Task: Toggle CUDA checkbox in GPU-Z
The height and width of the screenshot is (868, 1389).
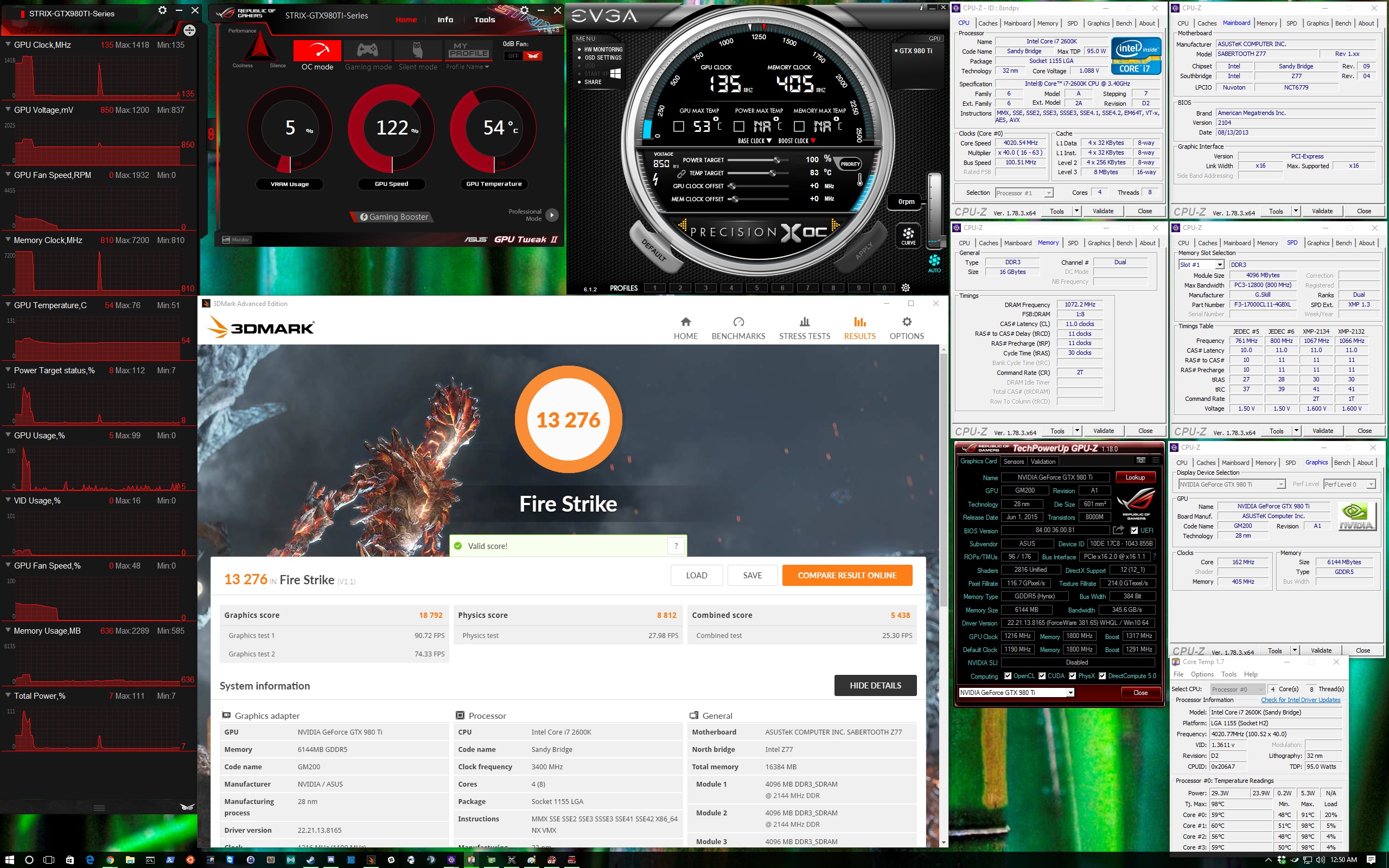Action: point(1042,676)
